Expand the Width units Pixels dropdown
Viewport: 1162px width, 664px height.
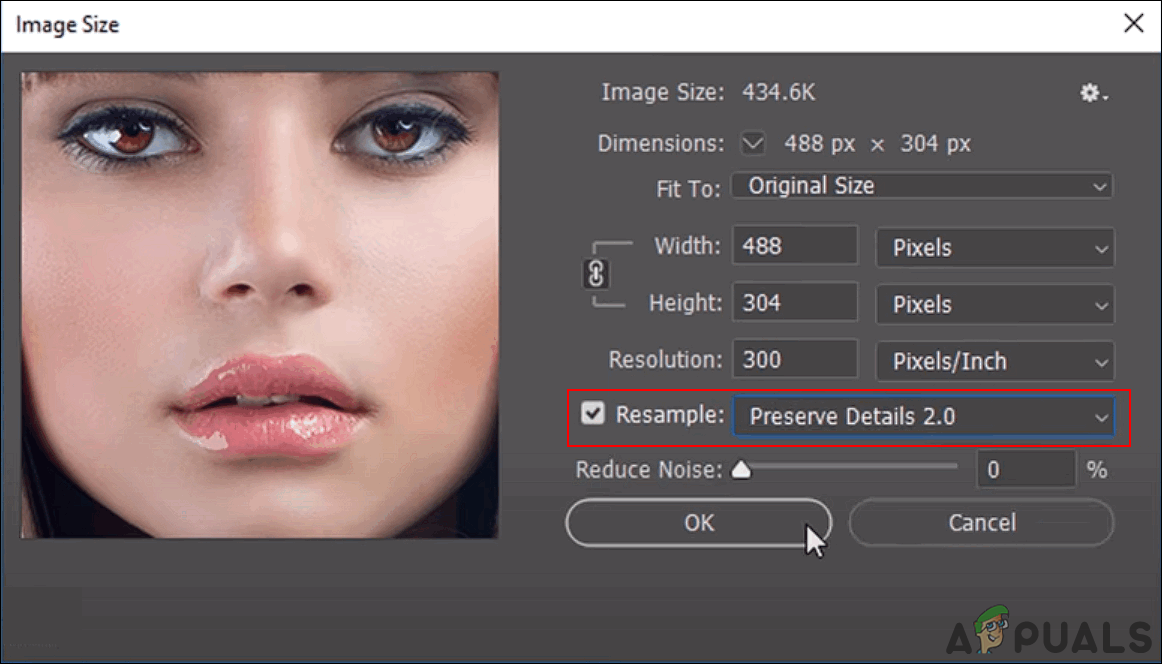pyautogui.click(x=994, y=248)
